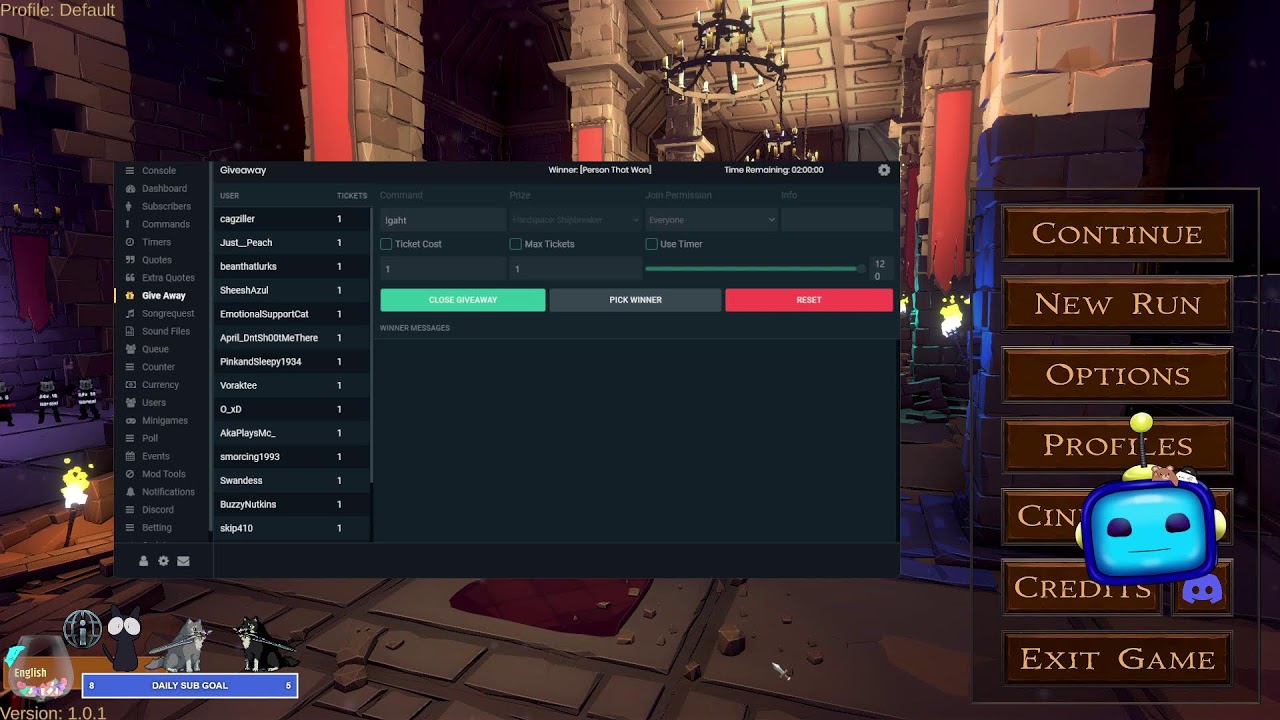Enable the Max Tickets checkbox

[x=516, y=244]
